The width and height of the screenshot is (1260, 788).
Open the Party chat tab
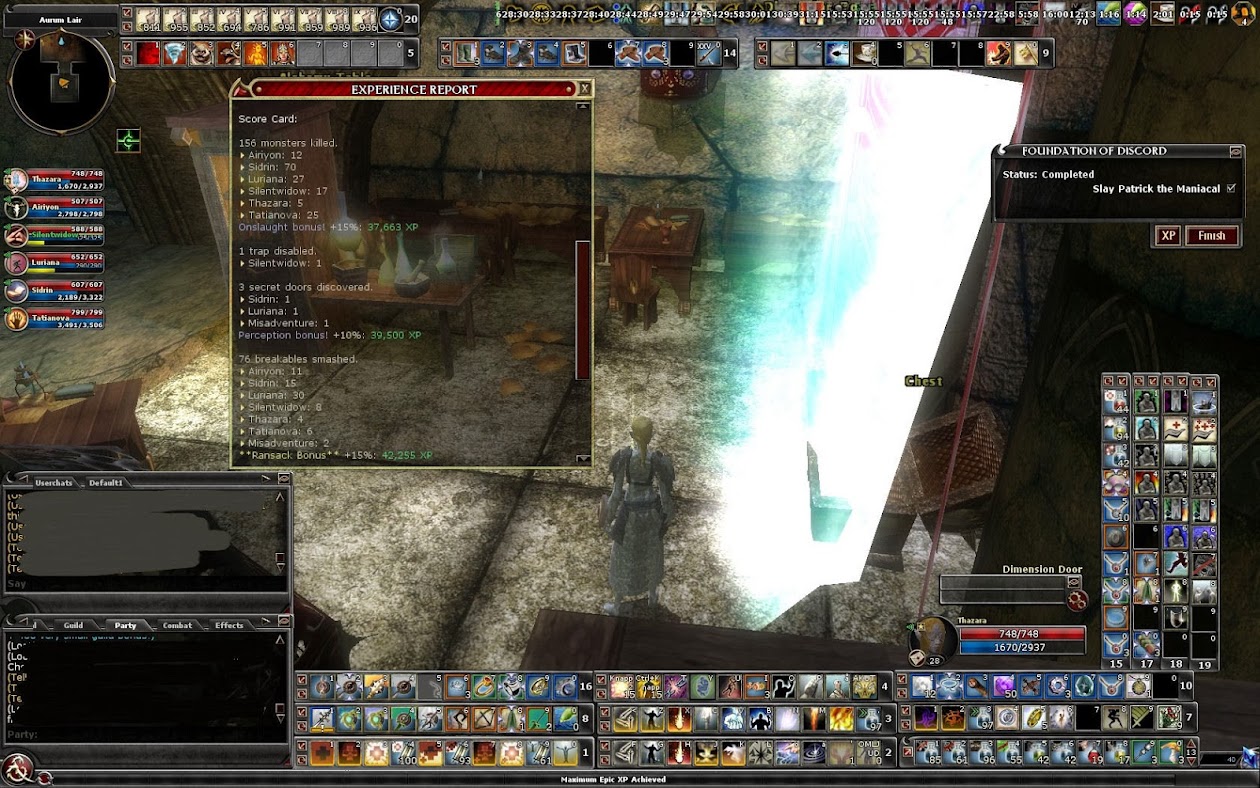pyautogui.click(x=125, y=625)
